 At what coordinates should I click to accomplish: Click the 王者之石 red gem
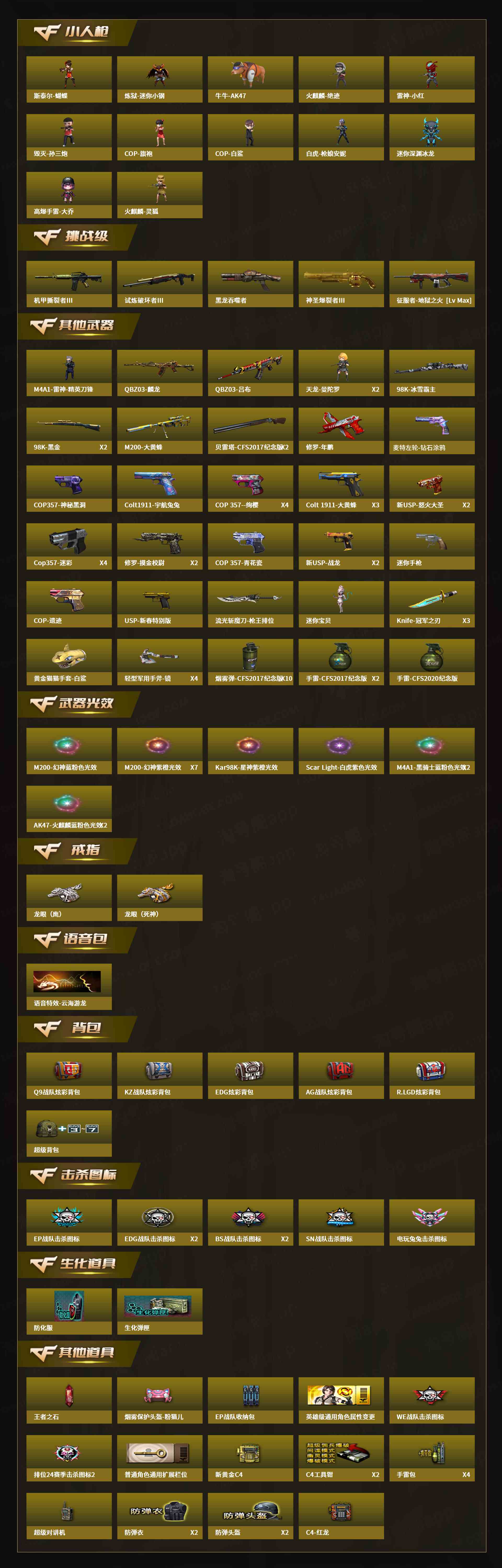click(x=69, y=1400)
